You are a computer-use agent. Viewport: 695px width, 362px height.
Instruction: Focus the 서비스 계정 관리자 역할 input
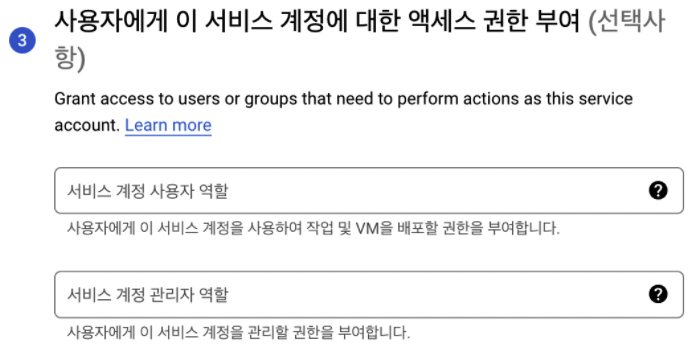[369, 294]
